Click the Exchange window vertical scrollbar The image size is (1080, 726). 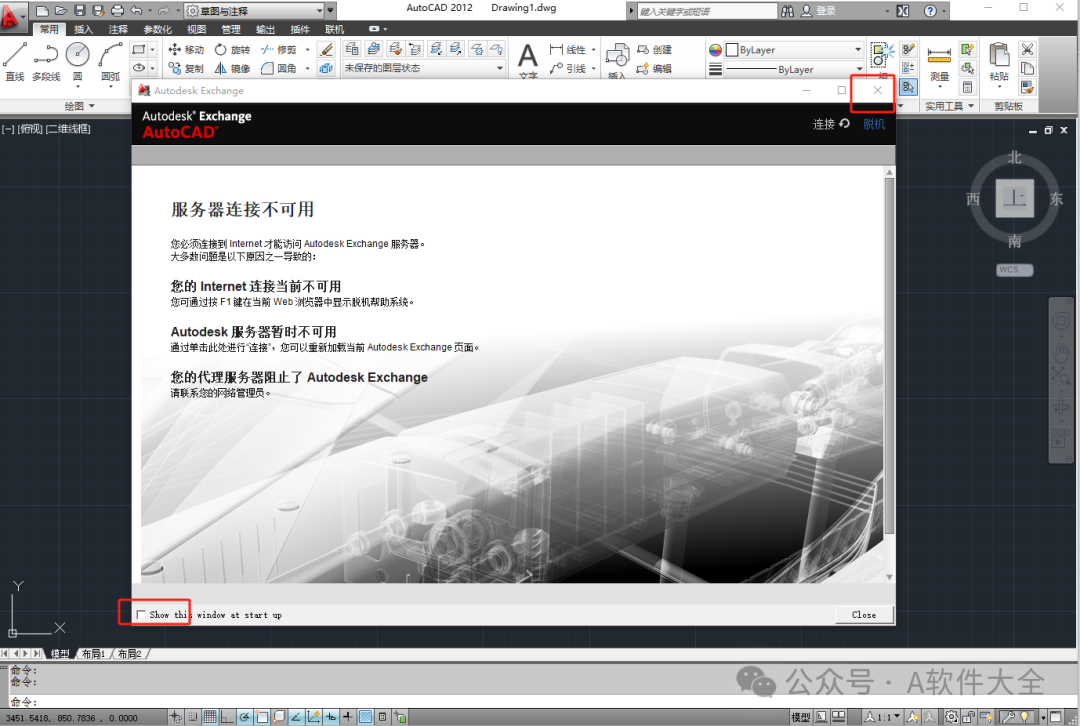click(889, 355)
